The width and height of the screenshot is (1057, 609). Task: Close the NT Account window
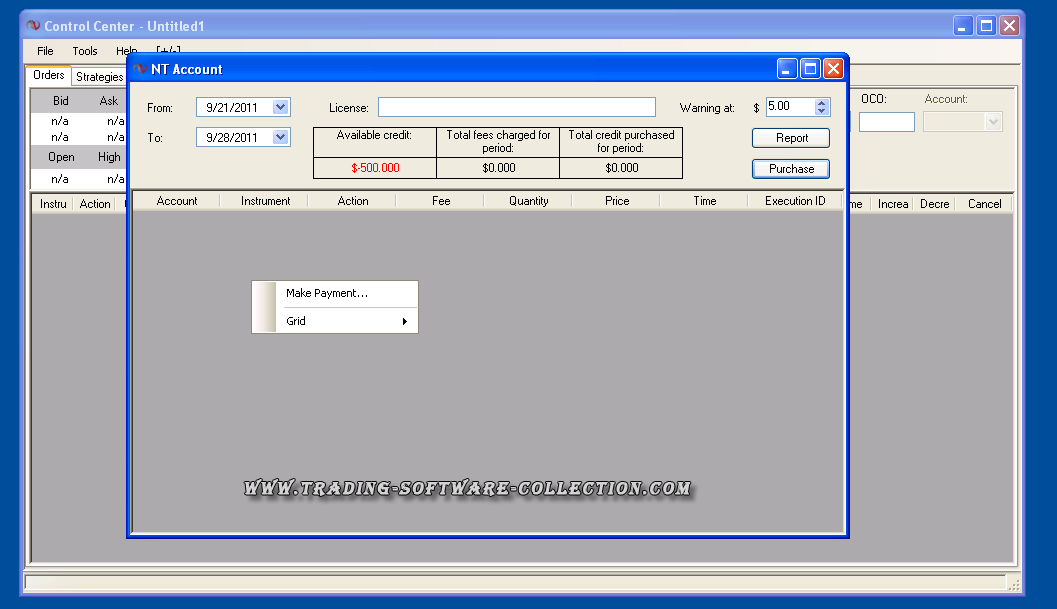(x=833, y=69)
